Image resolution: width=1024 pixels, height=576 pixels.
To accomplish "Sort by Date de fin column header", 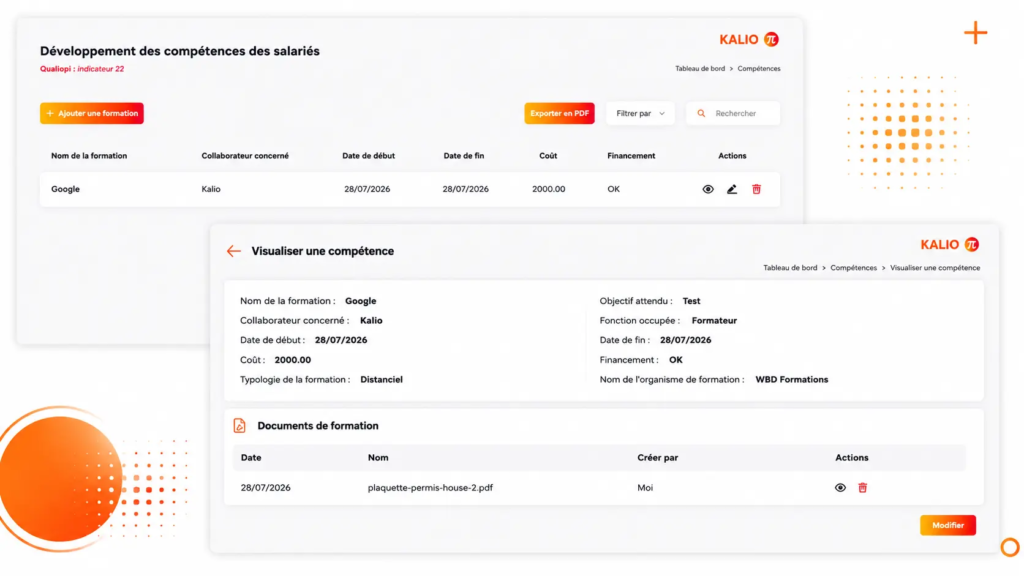I will (464, 156).
